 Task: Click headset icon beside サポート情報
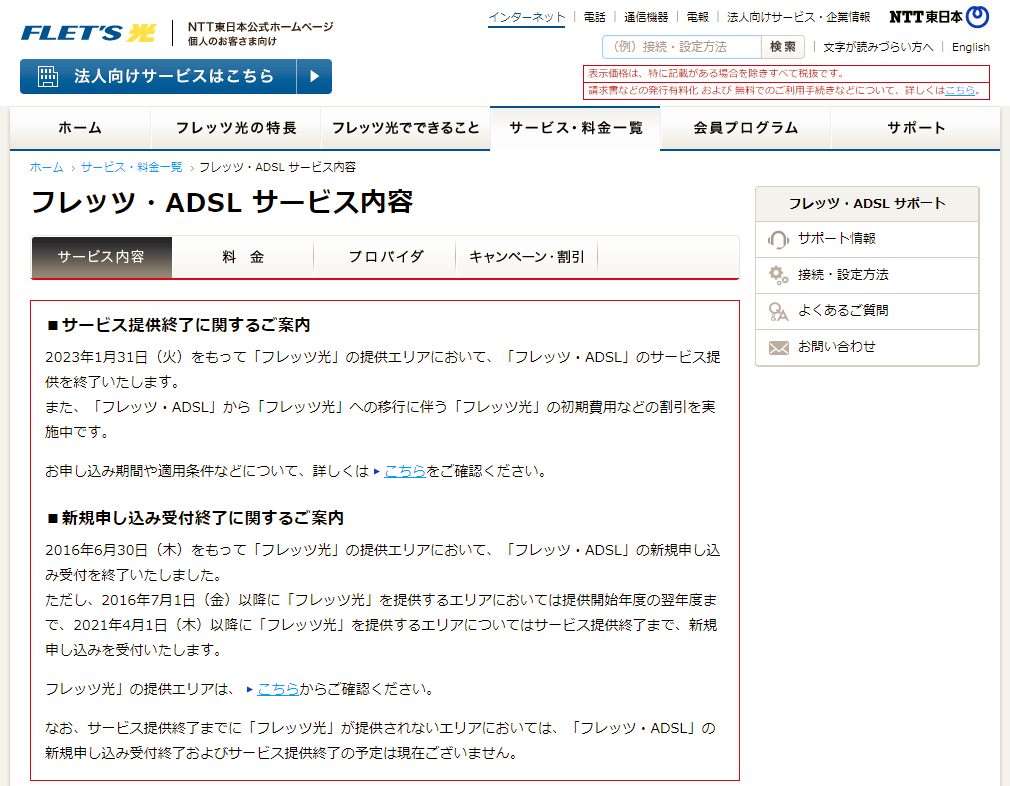pos(778,239)
